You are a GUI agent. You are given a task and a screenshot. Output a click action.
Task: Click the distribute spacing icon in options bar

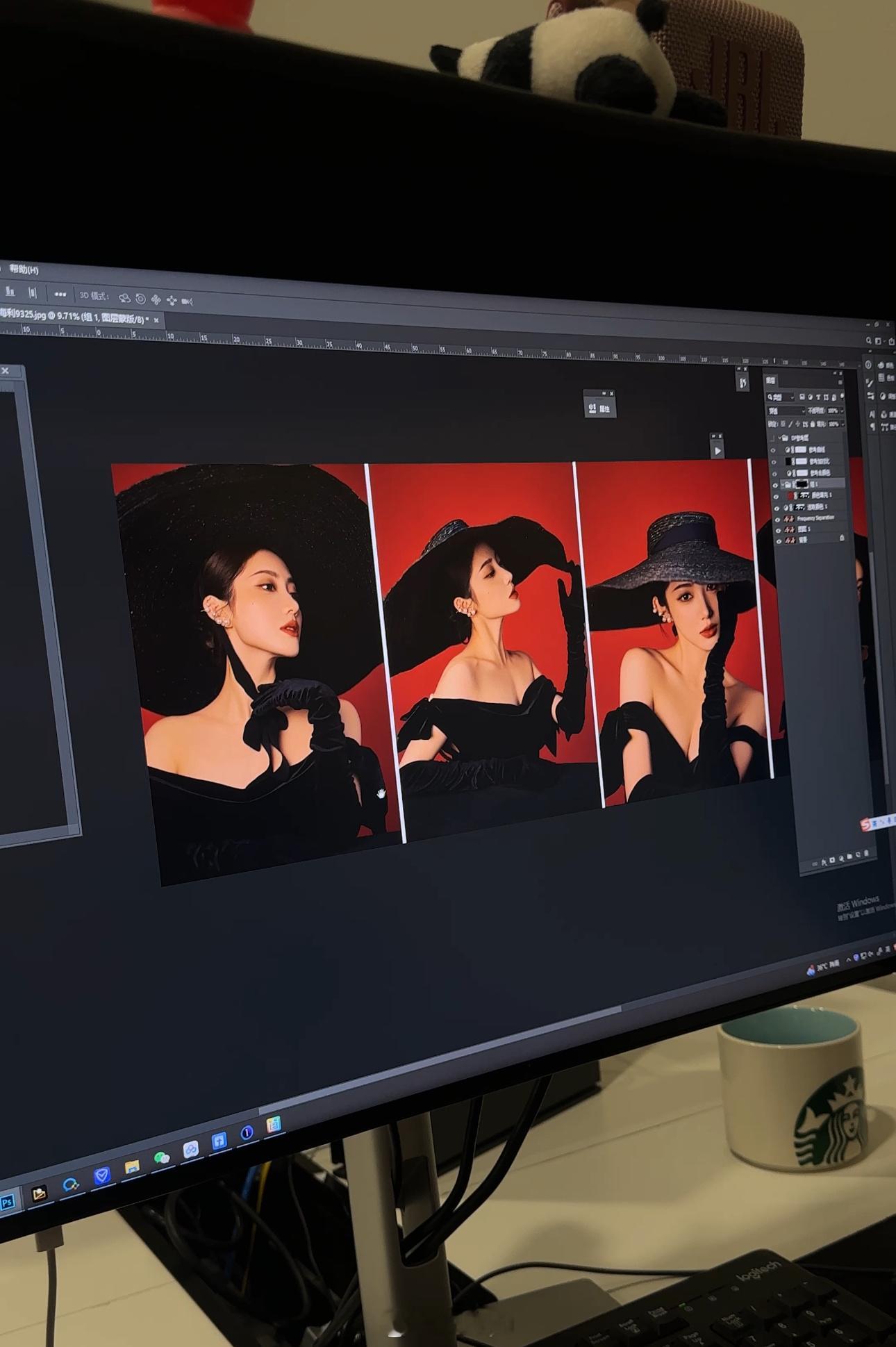coord(33,293)
